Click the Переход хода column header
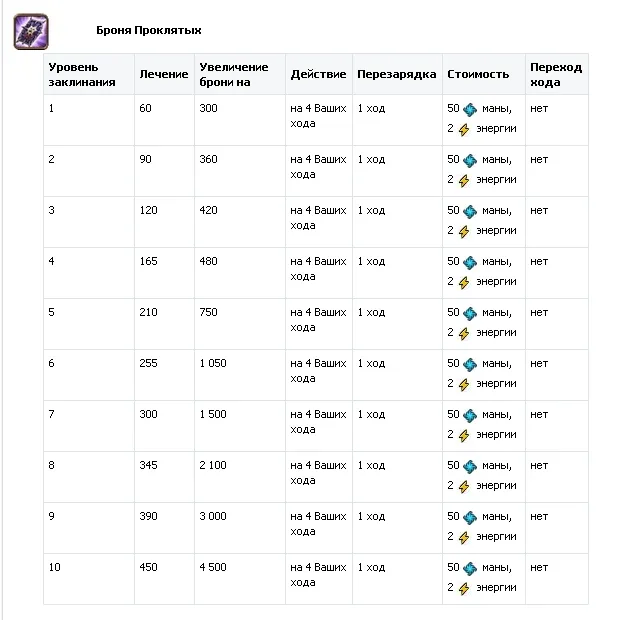This screenshot has height=620, width=627. (x=555, y=74)
